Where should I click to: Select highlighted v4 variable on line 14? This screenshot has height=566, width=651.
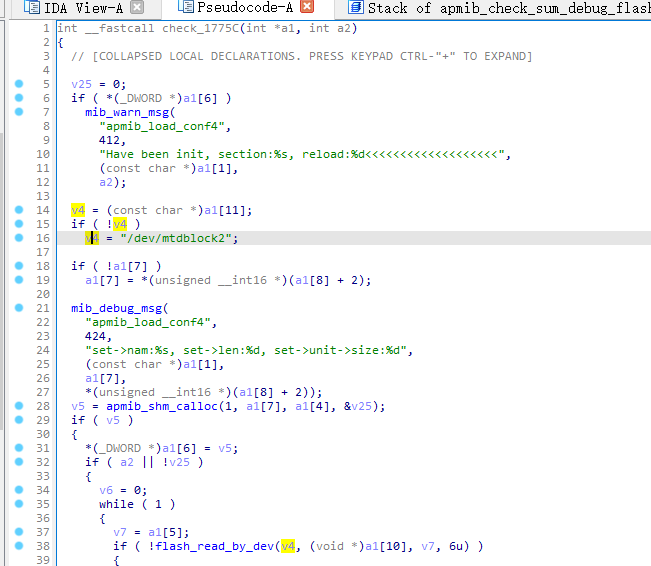tap(78, 210)
